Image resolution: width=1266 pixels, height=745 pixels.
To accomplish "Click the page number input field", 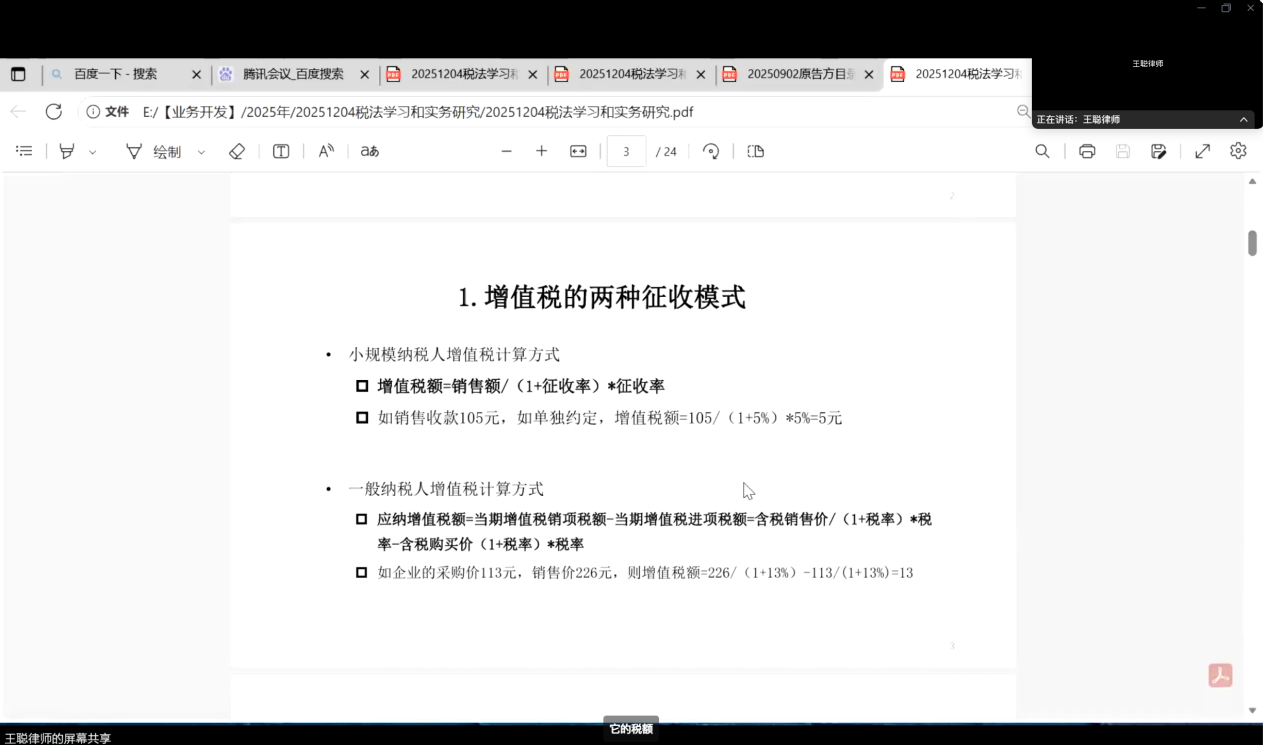I will [x=626, y=151].
